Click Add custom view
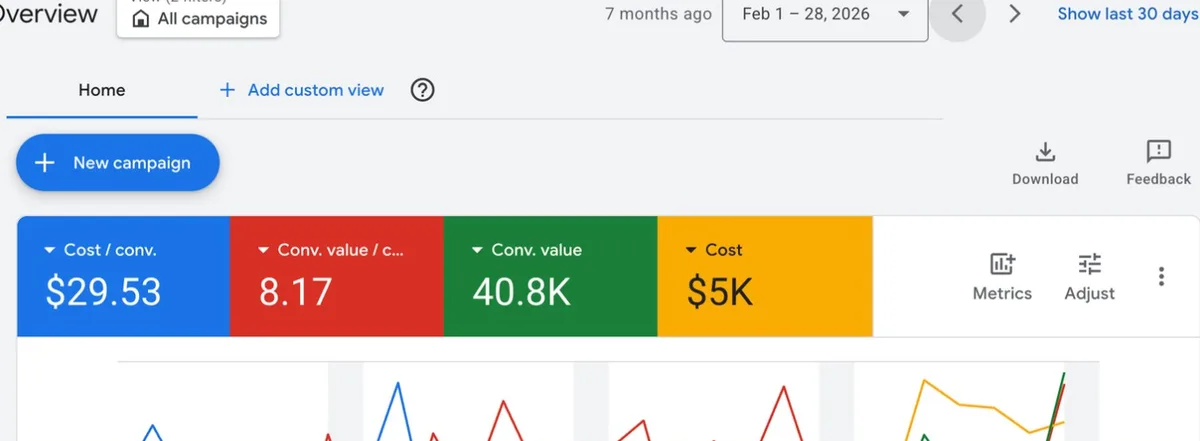The height and width of the screenshot is (441, 1200). pos(301,90)
